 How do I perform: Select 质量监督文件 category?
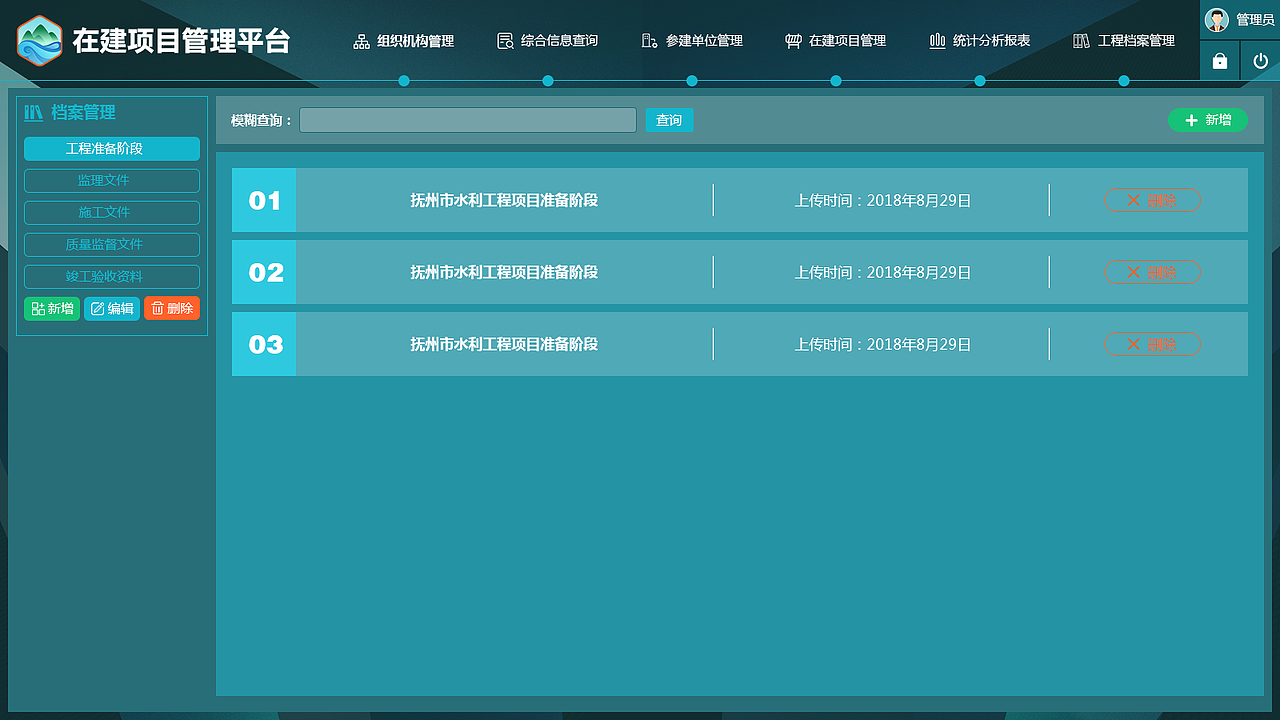tap(112, 245)
